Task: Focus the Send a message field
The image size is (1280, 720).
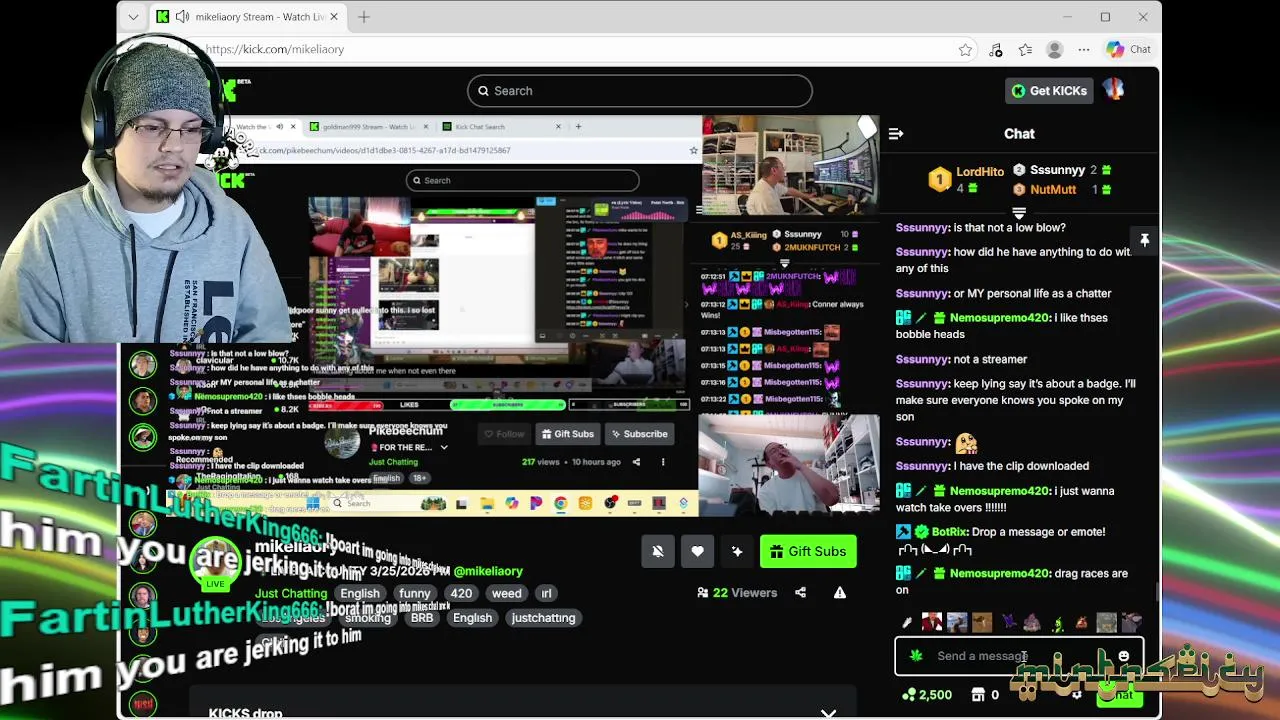Action: click(1019, 656)
